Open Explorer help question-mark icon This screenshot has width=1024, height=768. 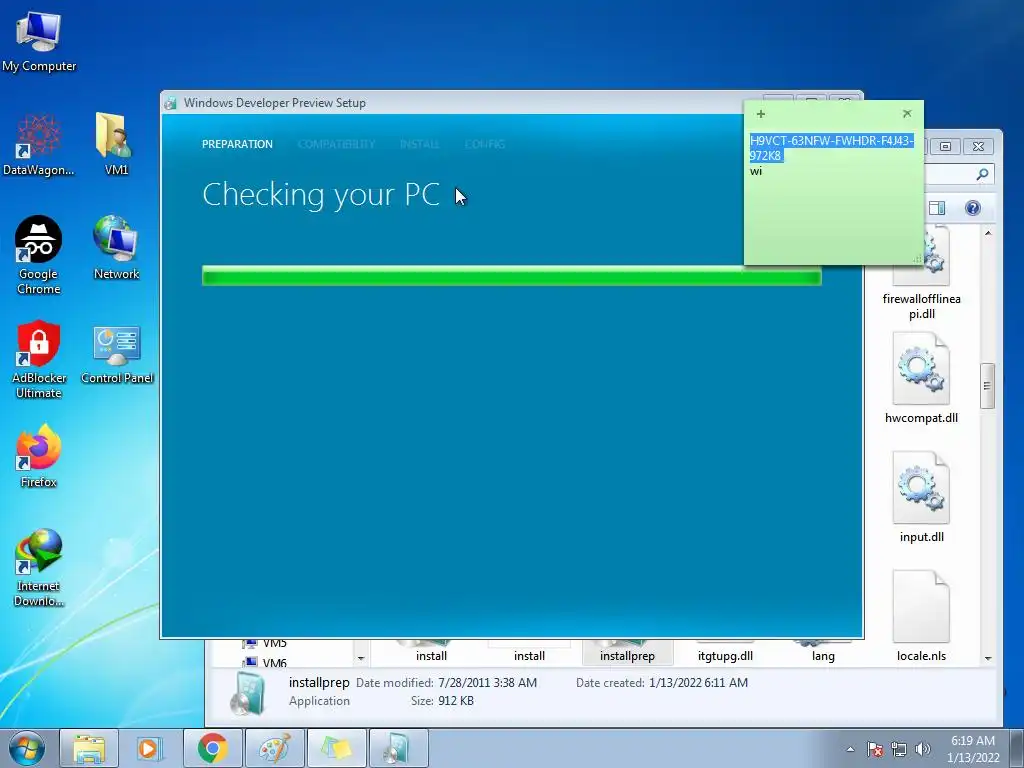[972, 208]
